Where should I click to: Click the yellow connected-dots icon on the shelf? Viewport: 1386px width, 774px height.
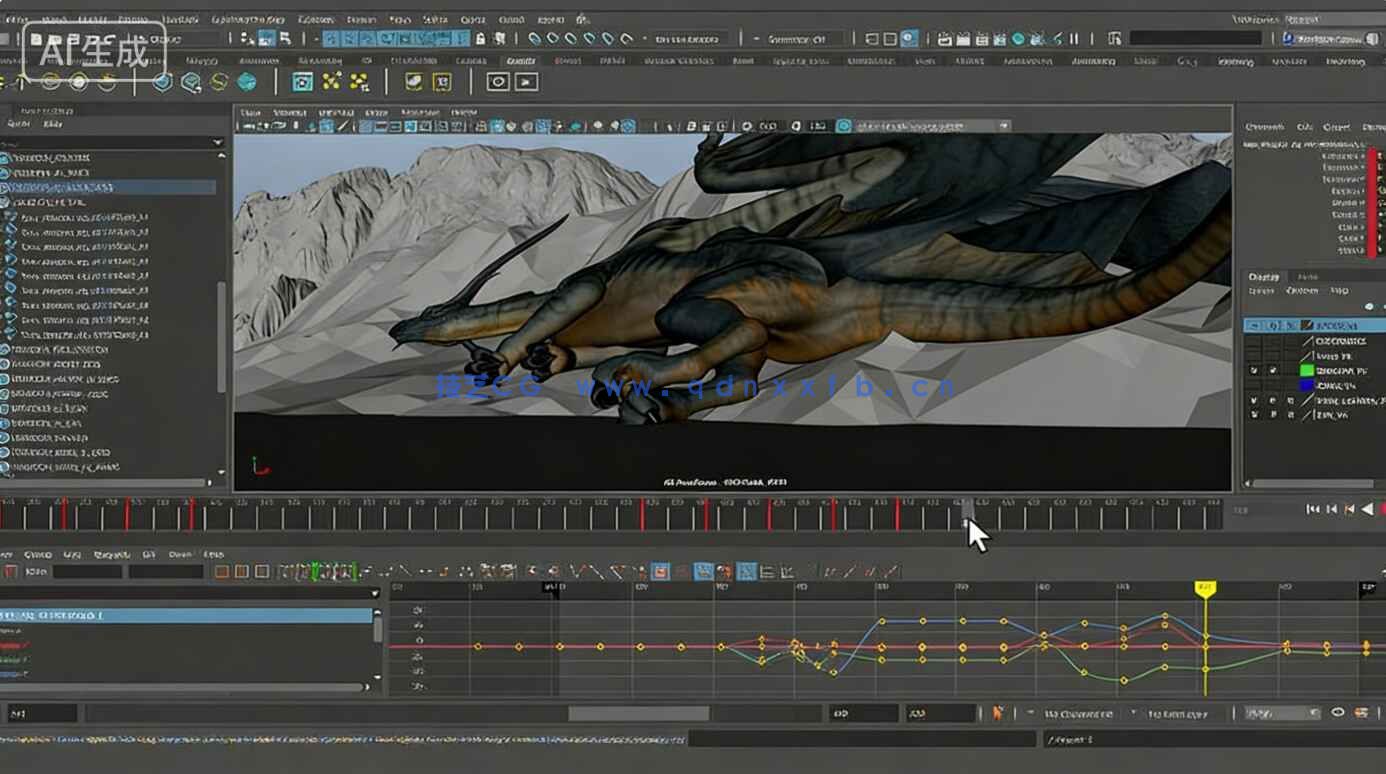(331, 82)
